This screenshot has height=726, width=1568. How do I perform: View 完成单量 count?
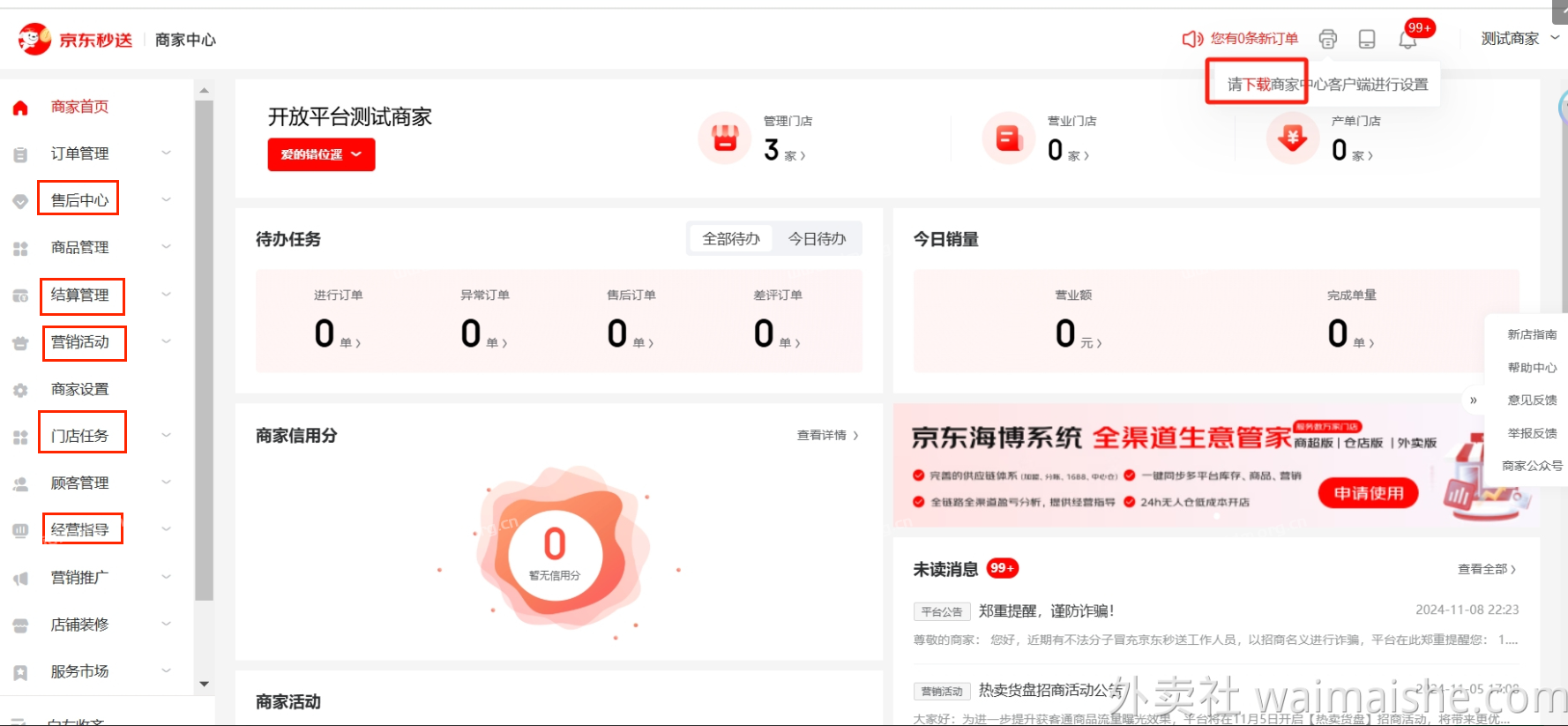[x=1350, y=334]
